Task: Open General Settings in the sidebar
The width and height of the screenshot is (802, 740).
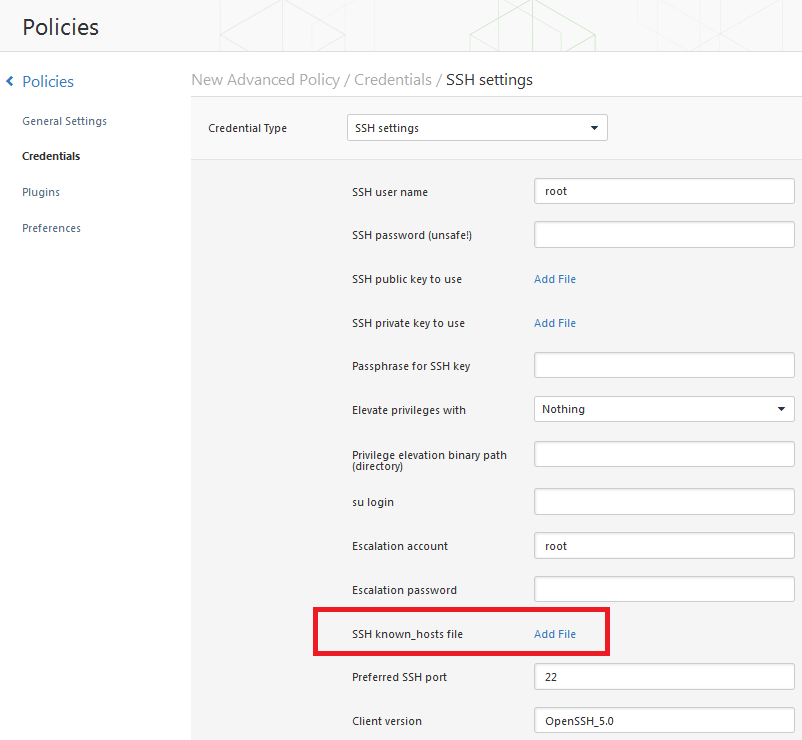Action: coord(64,121)
